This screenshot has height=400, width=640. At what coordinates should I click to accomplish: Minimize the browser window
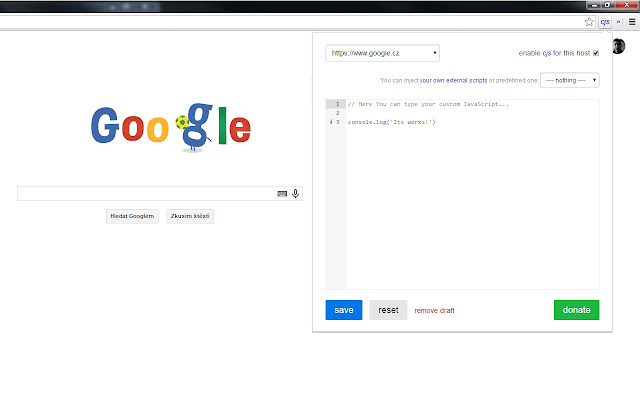point(594,5)
